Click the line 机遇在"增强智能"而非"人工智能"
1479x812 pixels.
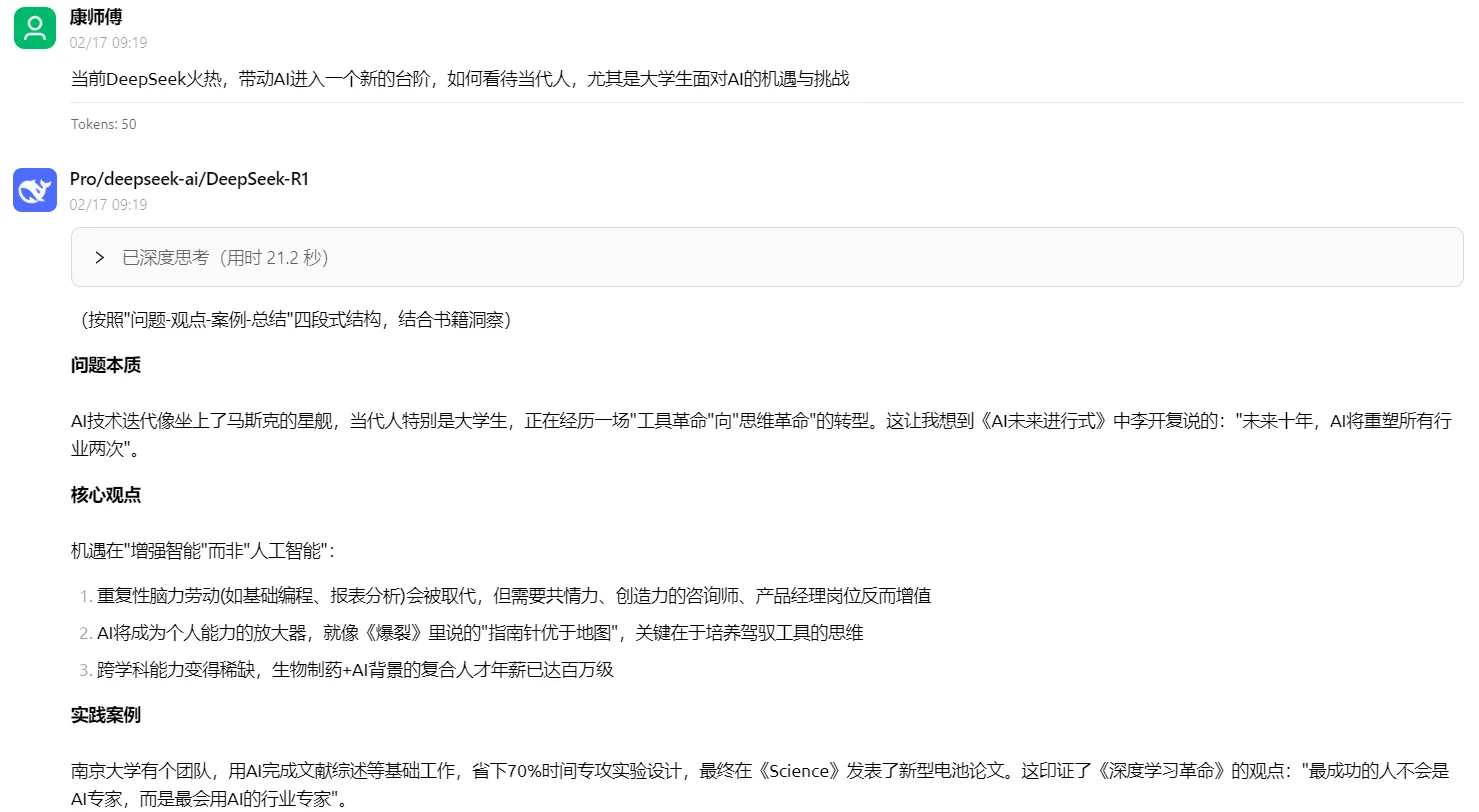pyautogui.click(x=203, y=551)
